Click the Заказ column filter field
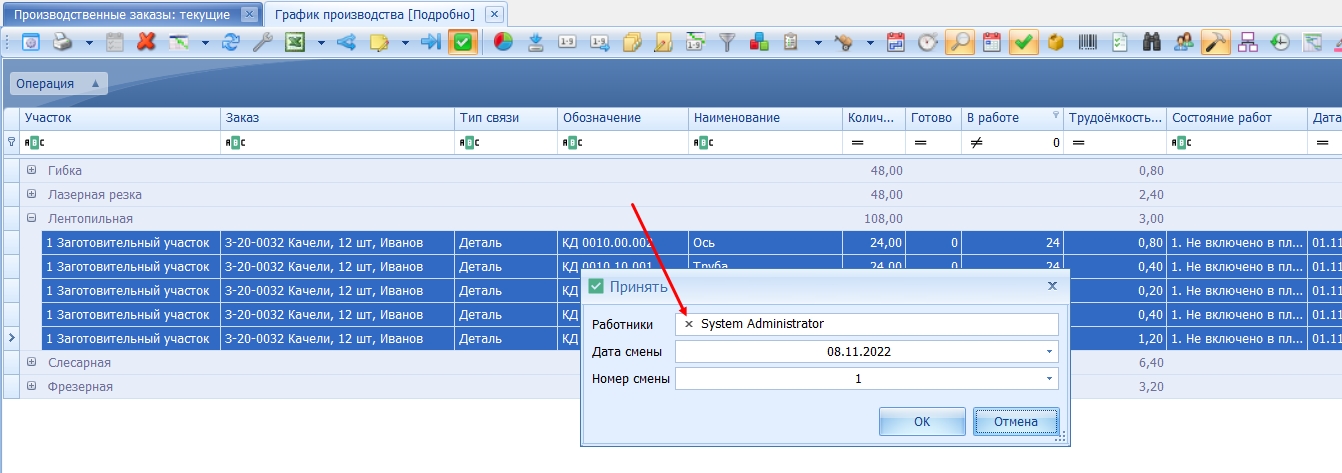This screenshot has width=1342, height=473. coord(338,143)
